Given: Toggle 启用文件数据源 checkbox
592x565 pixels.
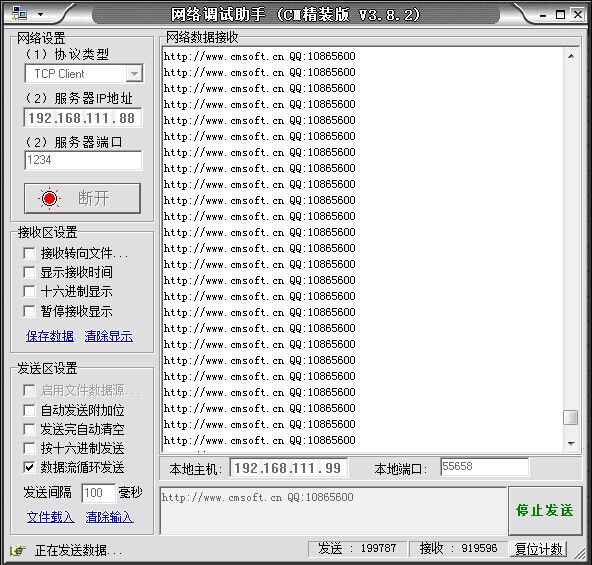Looking at the screenshot, I should (29, 390).
